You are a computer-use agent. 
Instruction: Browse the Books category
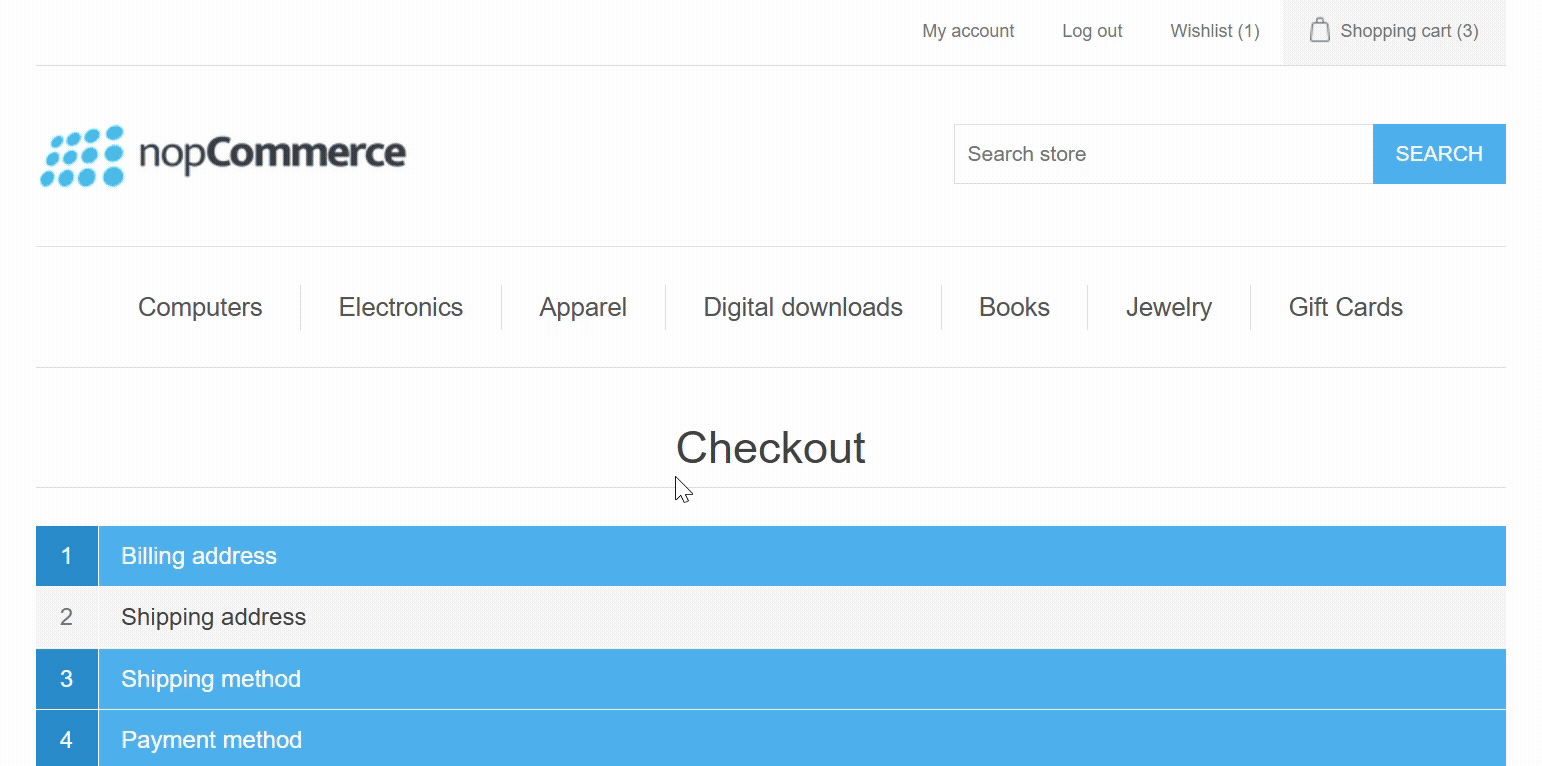[x=1013, y=307]
